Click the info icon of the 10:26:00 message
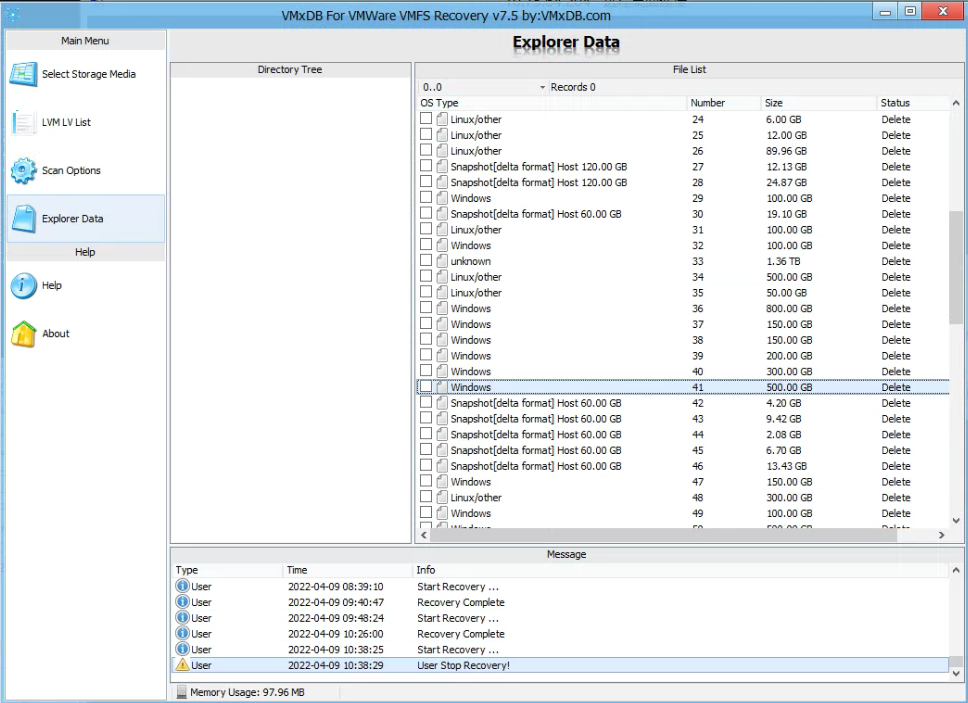Viewport: 968px width, 703px height. 182,634
